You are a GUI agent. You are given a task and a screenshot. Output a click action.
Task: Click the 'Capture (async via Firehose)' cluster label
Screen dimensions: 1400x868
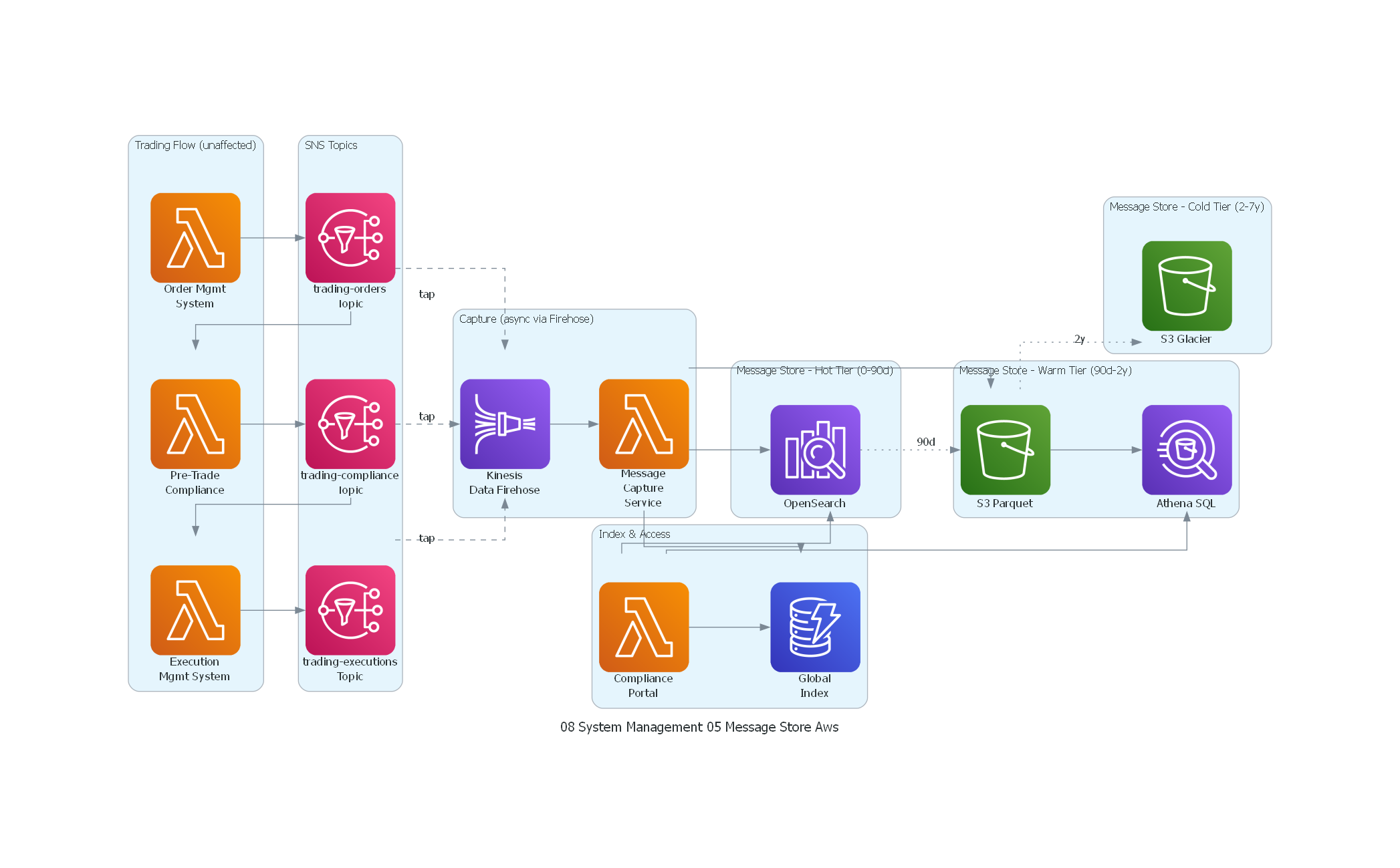pyautogui.click(x=526, y=319)
